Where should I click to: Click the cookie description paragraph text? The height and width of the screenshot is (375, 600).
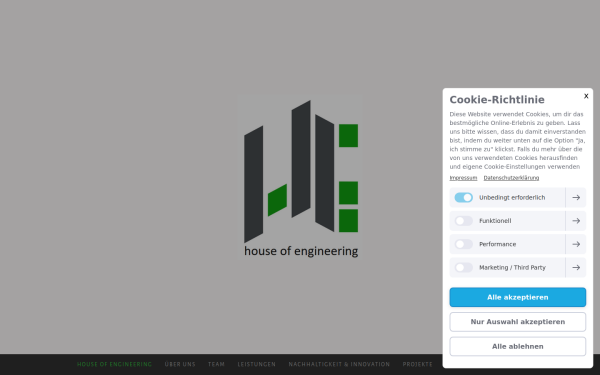click(517, 140)
